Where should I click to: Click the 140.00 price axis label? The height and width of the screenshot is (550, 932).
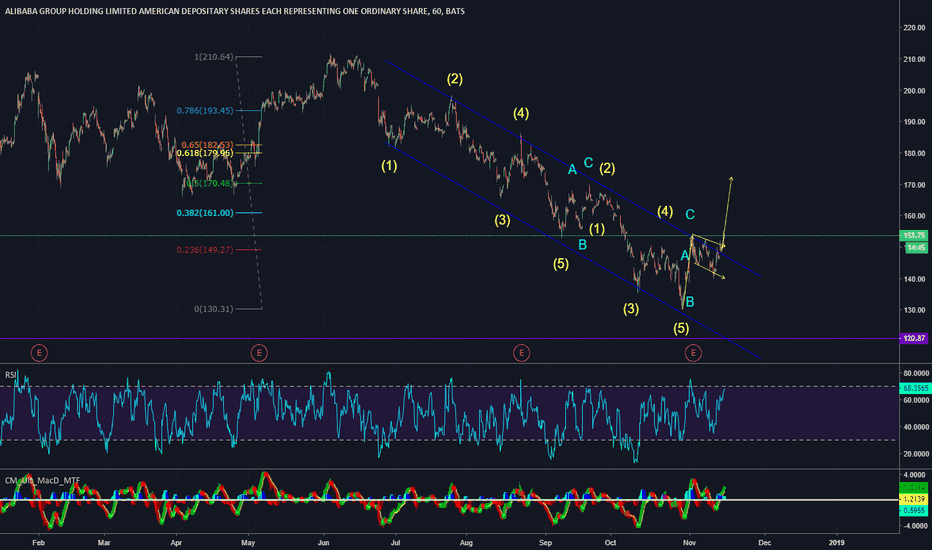(x=914, y=279)
